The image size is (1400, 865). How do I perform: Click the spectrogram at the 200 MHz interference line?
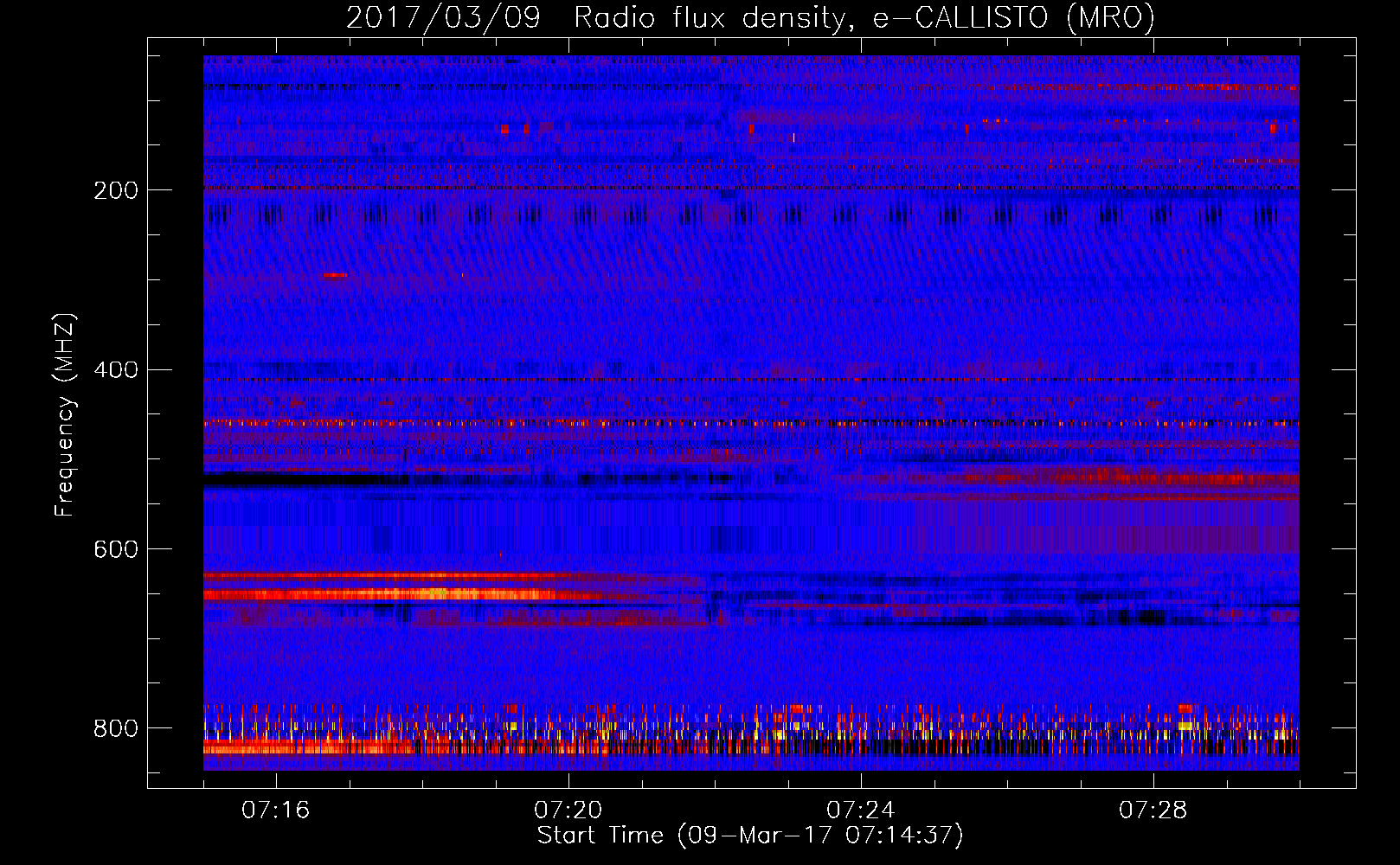point(751,188)
